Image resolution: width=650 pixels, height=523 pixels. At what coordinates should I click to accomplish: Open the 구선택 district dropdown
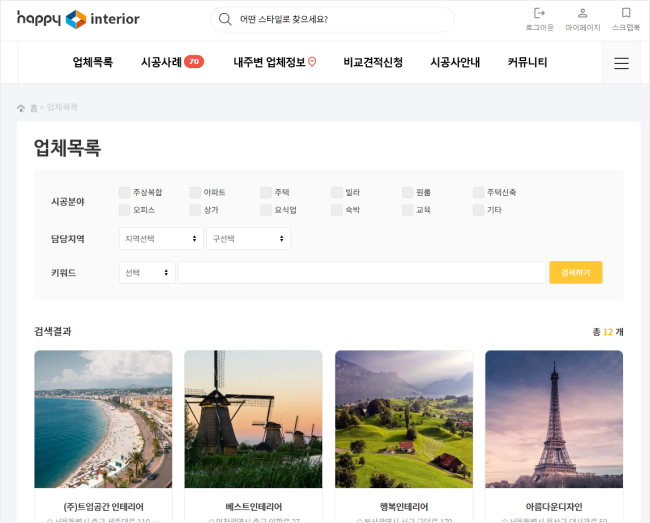tap(248, 239)
